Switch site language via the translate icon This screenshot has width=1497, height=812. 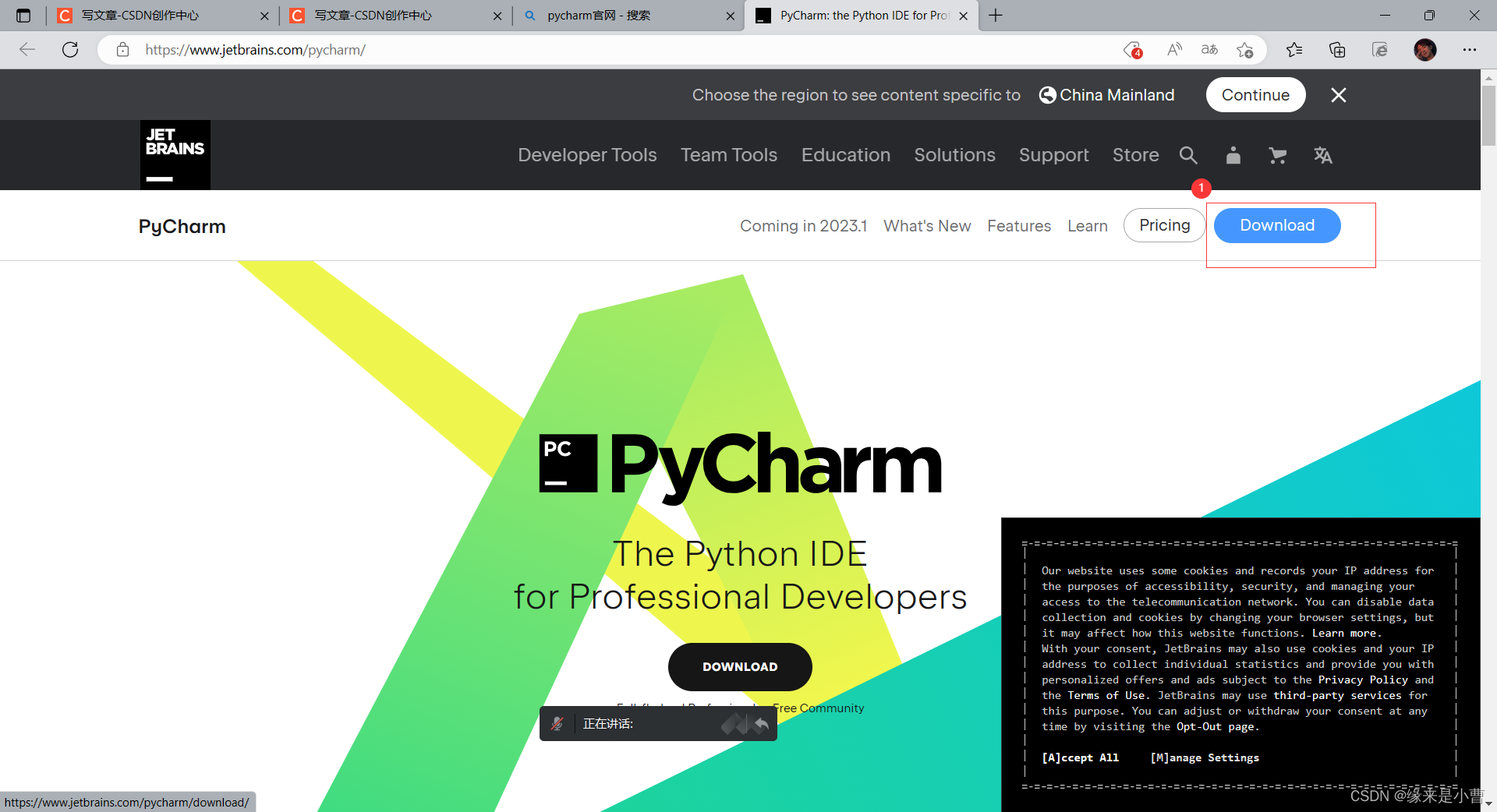[x=1323, y=155]
